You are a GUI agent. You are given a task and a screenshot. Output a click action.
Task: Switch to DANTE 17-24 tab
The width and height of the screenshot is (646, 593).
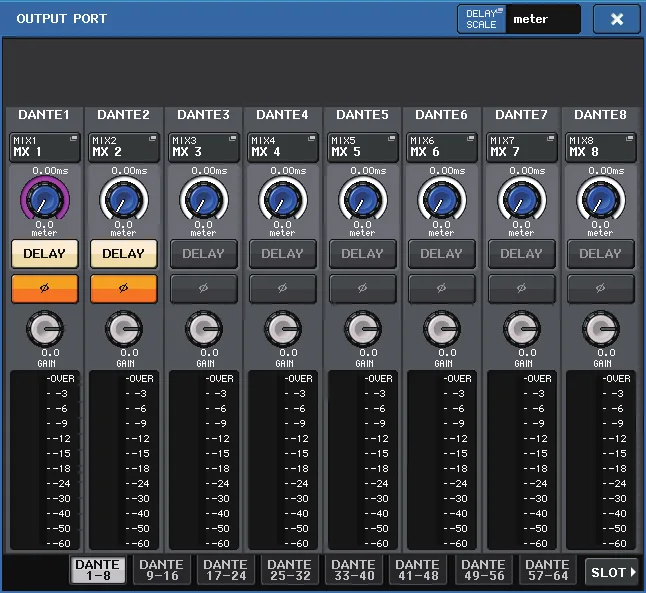(x=226, y=570)
